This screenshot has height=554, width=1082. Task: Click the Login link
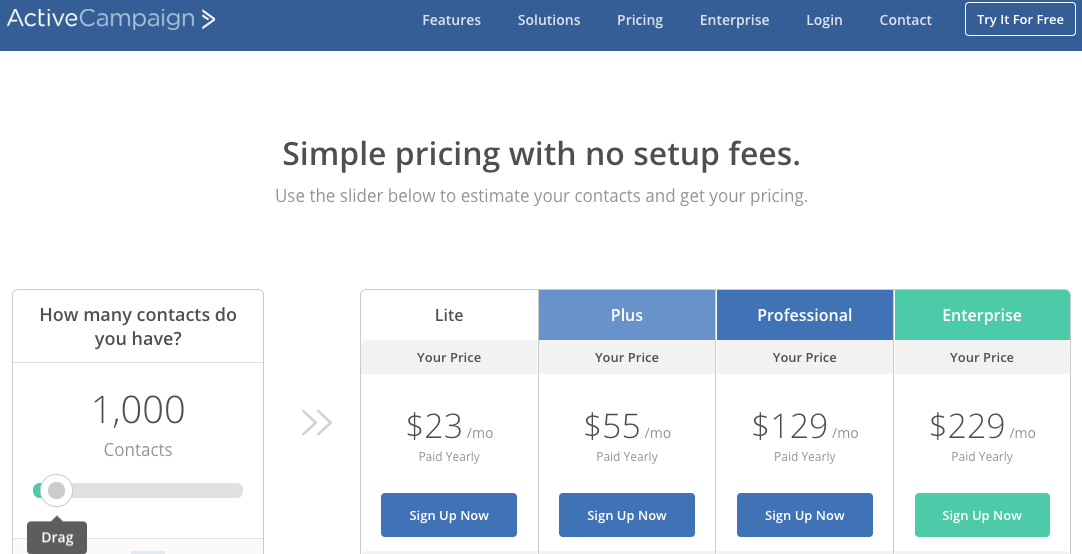click(824, 20)
